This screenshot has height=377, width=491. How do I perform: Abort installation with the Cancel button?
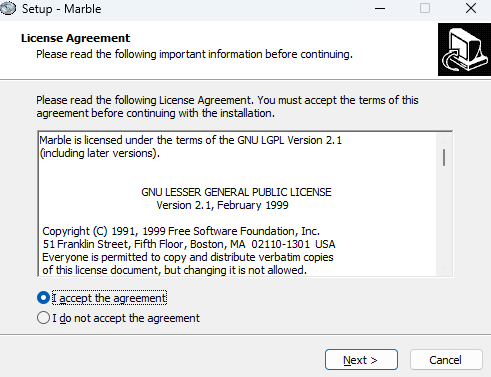[x=446, y=360]
